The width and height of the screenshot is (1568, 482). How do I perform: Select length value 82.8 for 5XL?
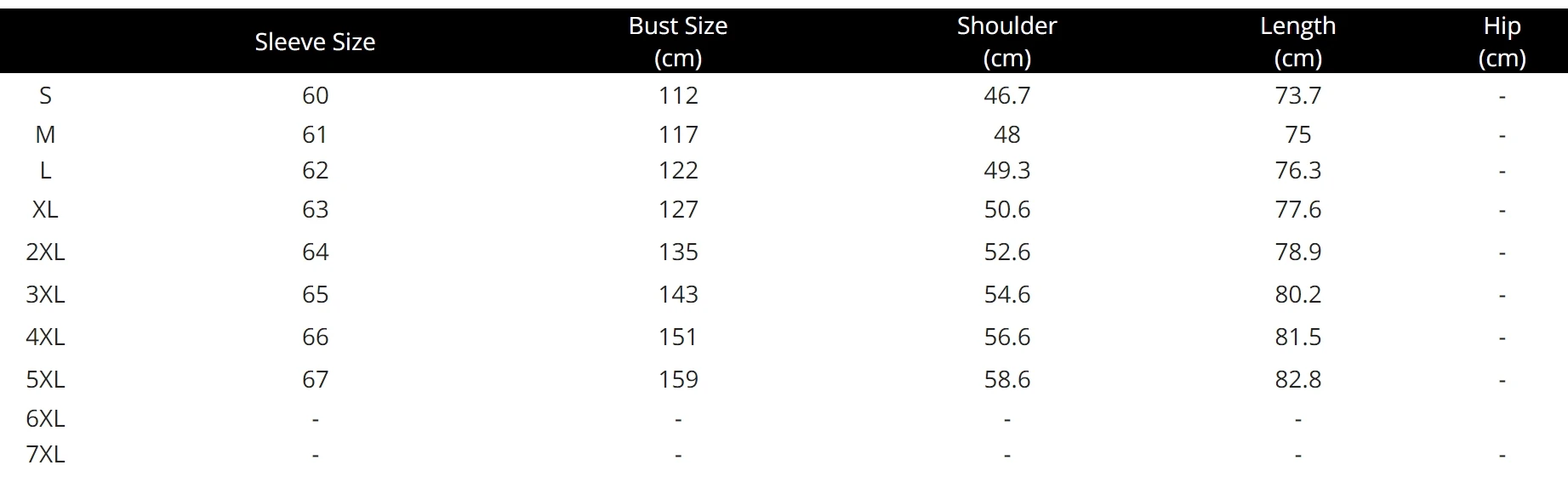pyautogui.click(x=1297, y=379)
